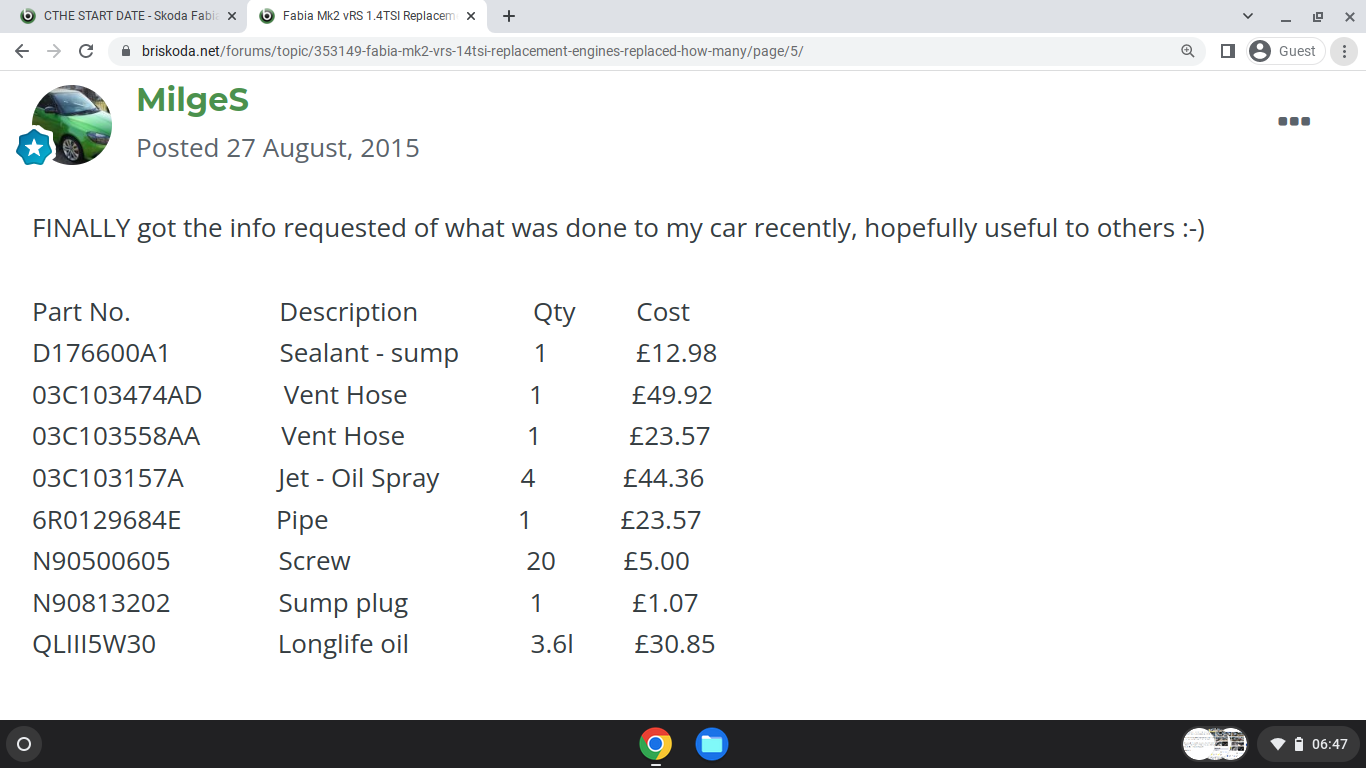The height and width of the screenshot is (768, 1366).
Task: Switch to the CTHE START DATE tab
Action: pyautogui.click(x=120, y=16)
